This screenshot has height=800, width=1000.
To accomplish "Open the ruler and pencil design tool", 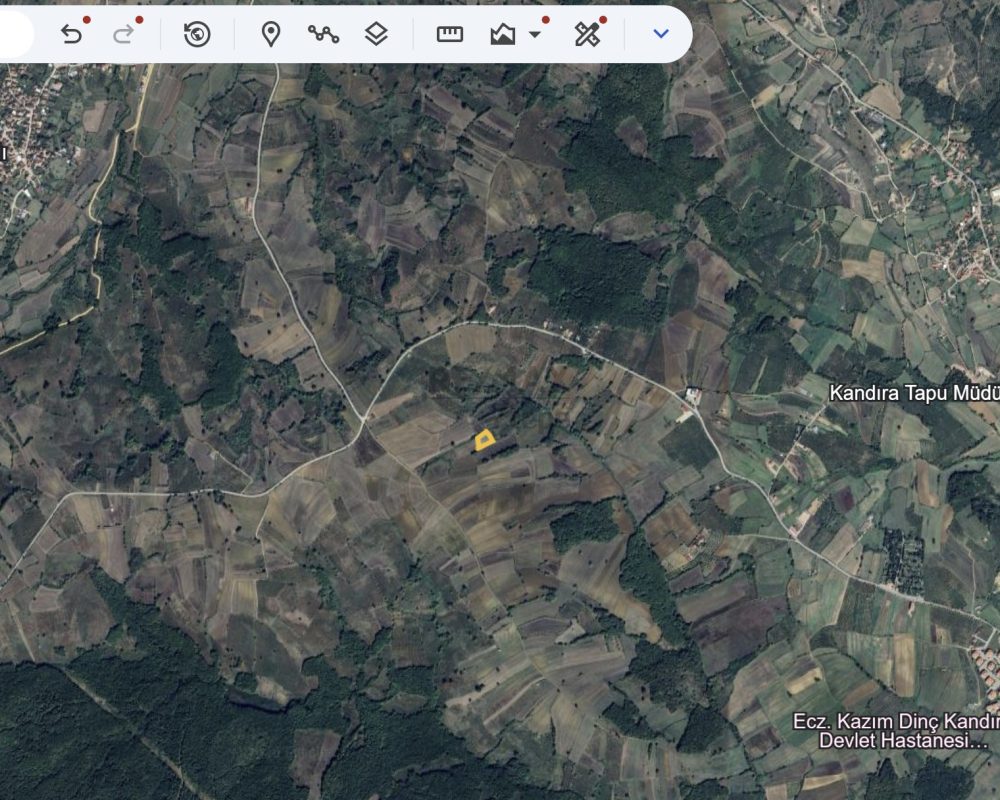I will tap(587, 34).
